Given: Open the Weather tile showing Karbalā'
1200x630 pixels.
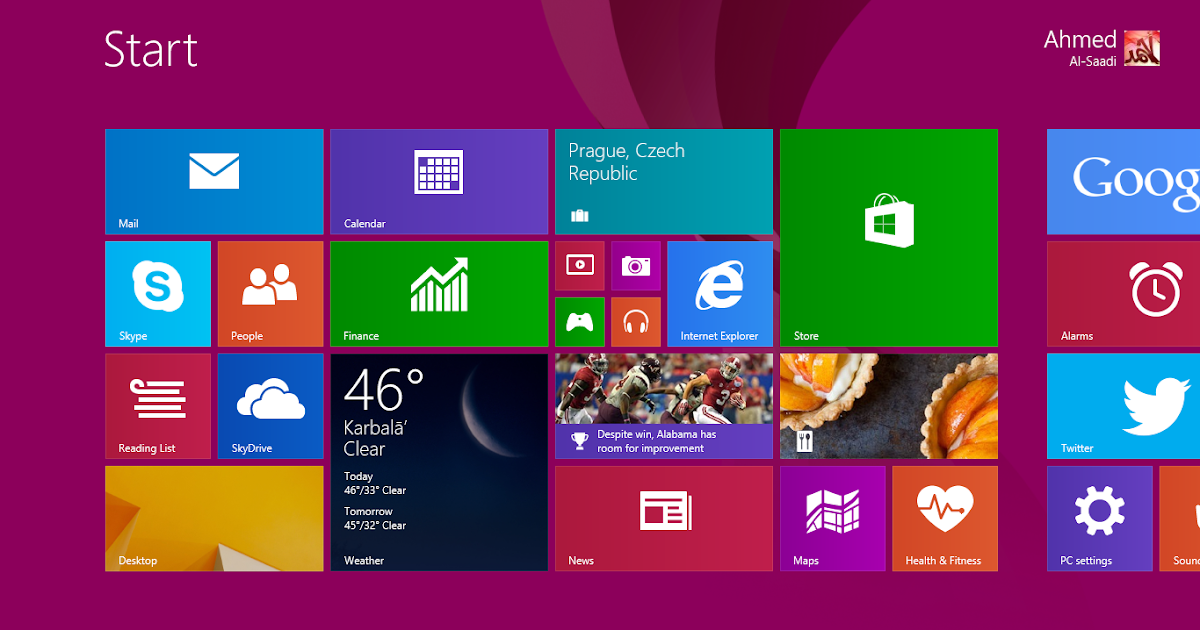Looking at the screenshot, I should pyautogui.click(x=439, y=462).
